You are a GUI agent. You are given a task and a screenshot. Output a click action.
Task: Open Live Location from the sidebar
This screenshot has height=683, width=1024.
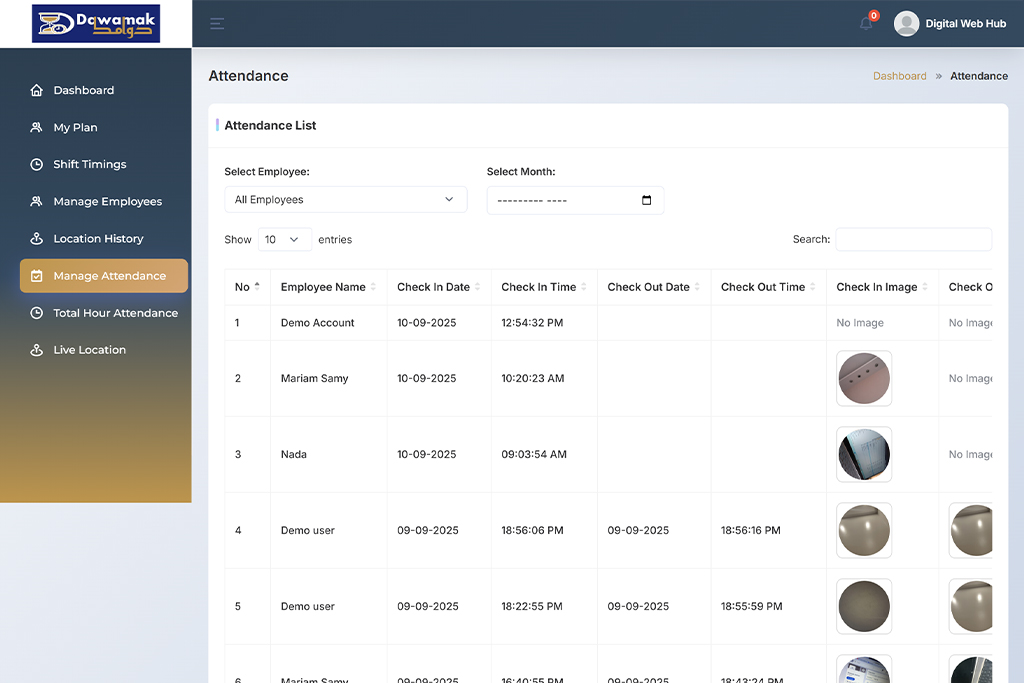click(x=90, y=349)
